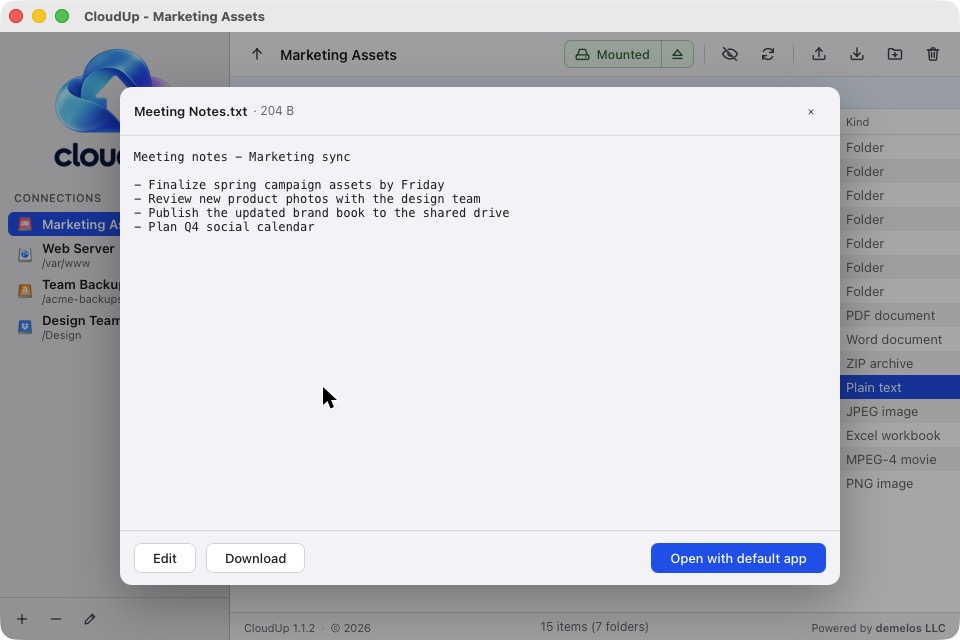
Task: Create a new folder icon
Action: [894, 55]
